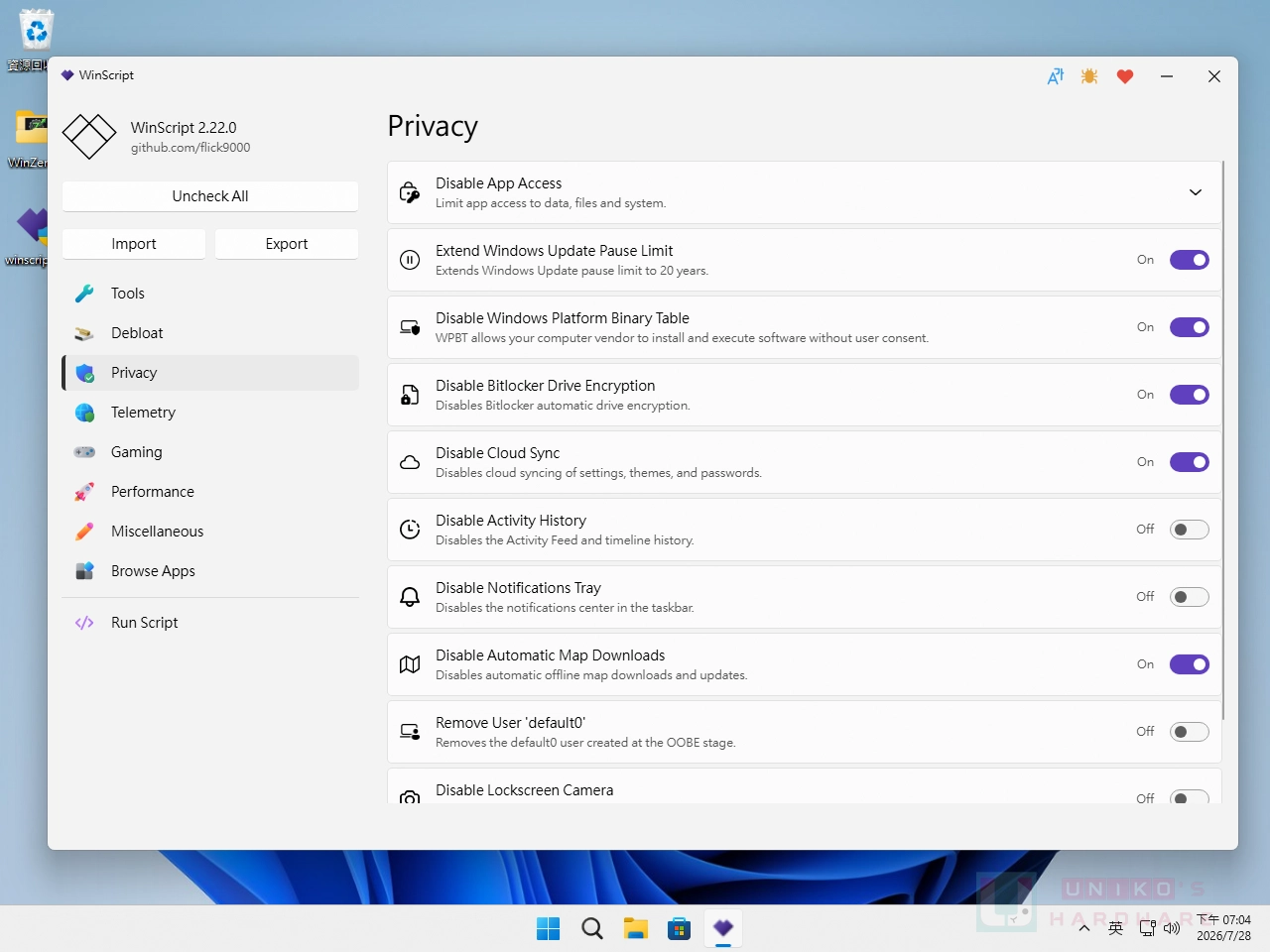The height and width of the screenshot is (952, 1270).
Task: Expand the Disable App Access section
Action: tap(1196, 192)
